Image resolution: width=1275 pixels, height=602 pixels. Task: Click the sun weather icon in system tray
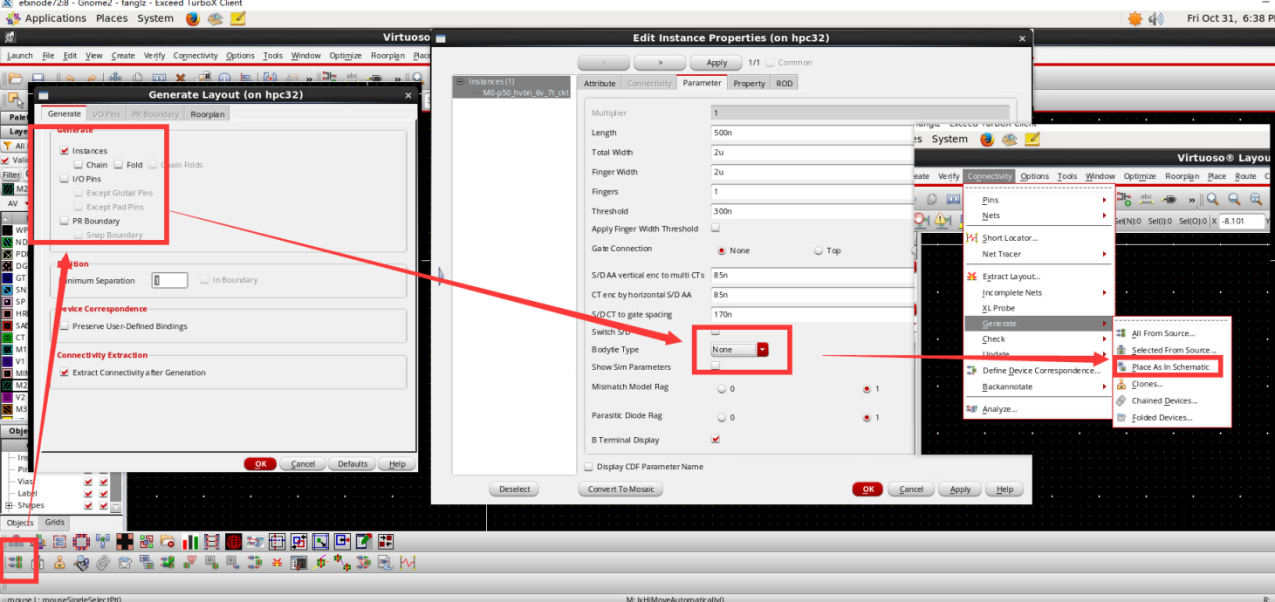coord(1134,18)
